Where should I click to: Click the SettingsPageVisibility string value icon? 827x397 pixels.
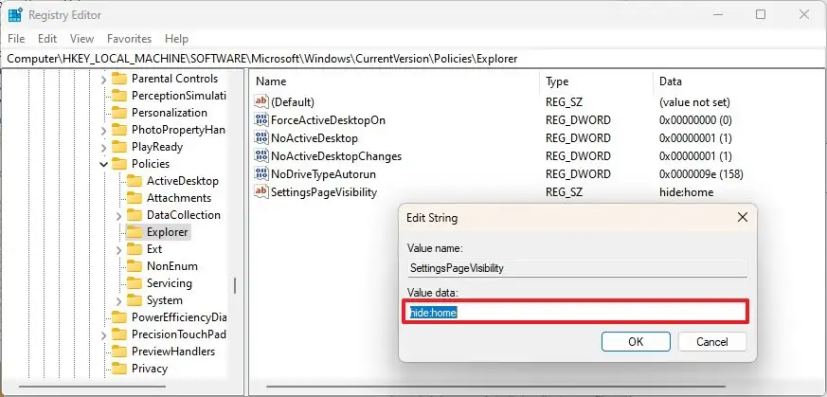tap(261, 192)
